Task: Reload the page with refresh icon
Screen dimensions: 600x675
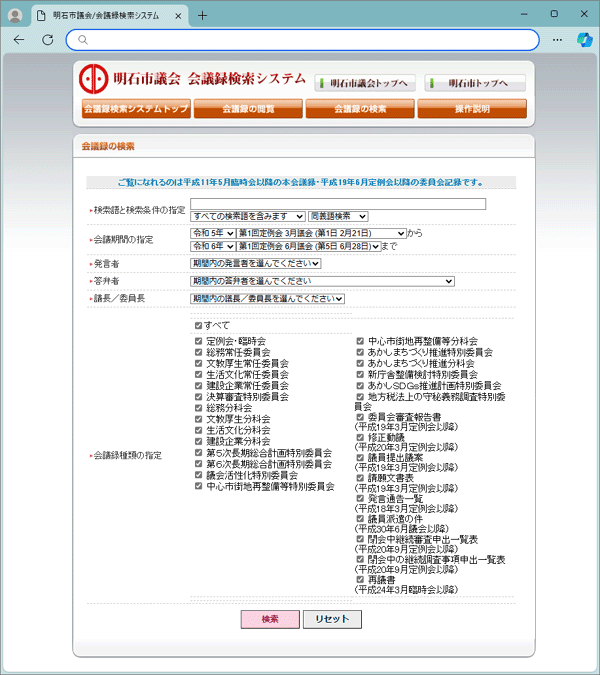Action: [48, 40]
